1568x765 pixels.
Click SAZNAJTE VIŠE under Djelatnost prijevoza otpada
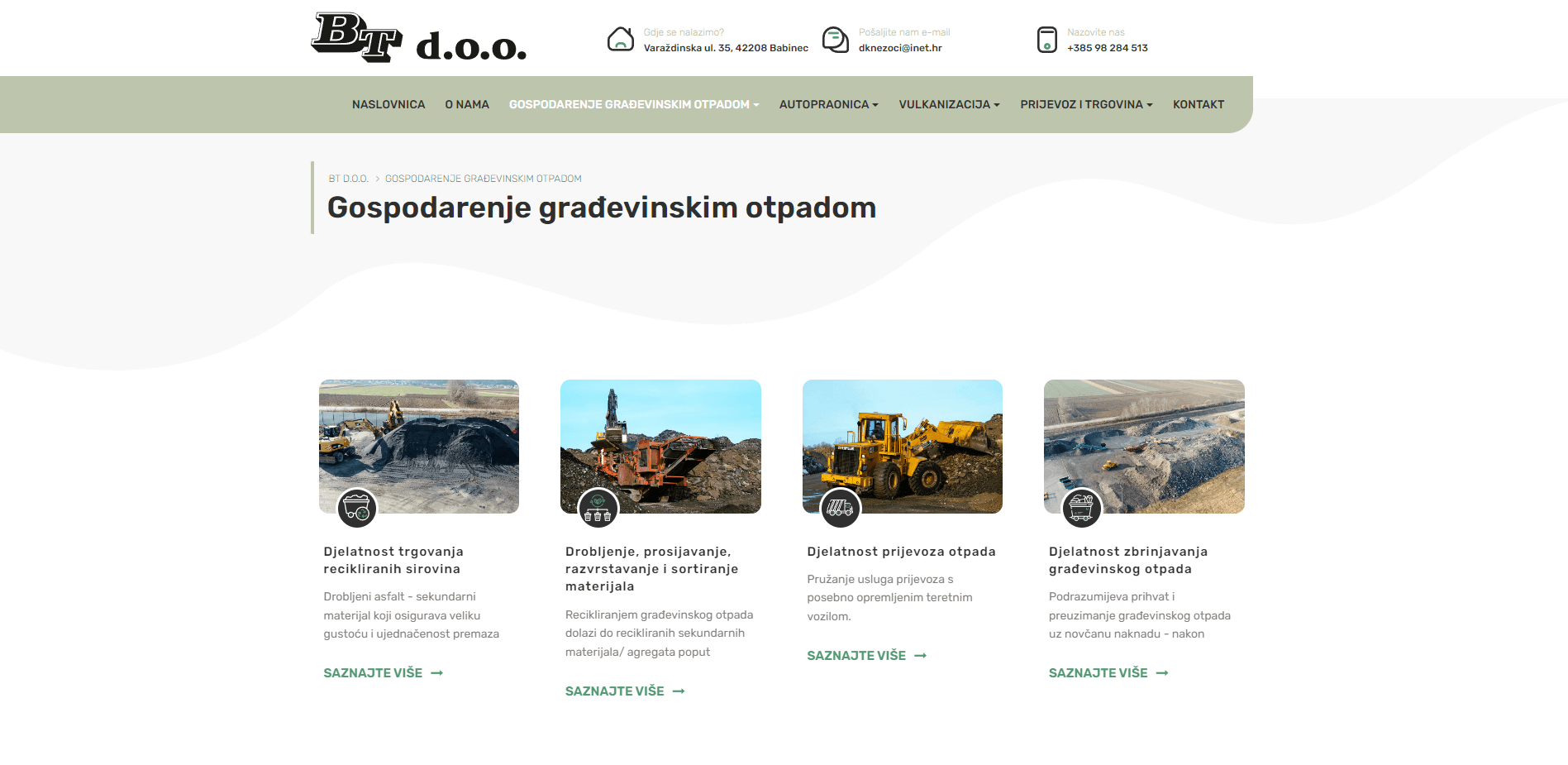pyautogui.click(x=856, y=656)
